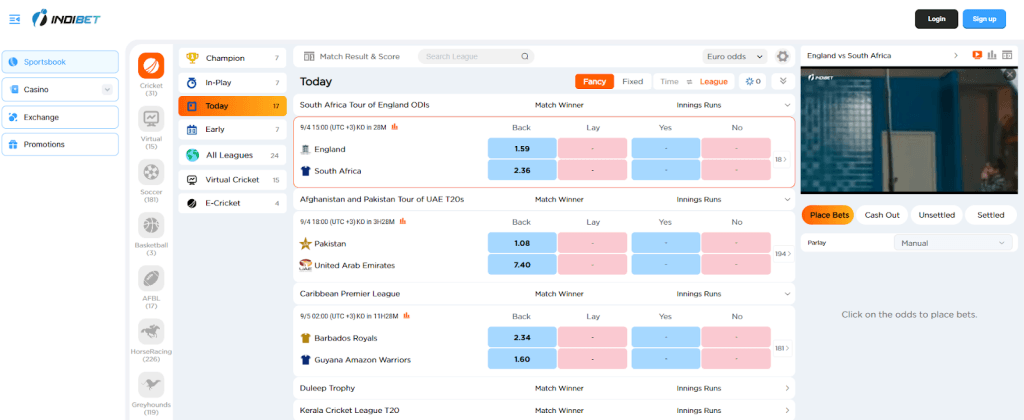The width and height of the screenshot is (1024, 420).
Task: Sort matches by League
Action: [x=713, y=82]
